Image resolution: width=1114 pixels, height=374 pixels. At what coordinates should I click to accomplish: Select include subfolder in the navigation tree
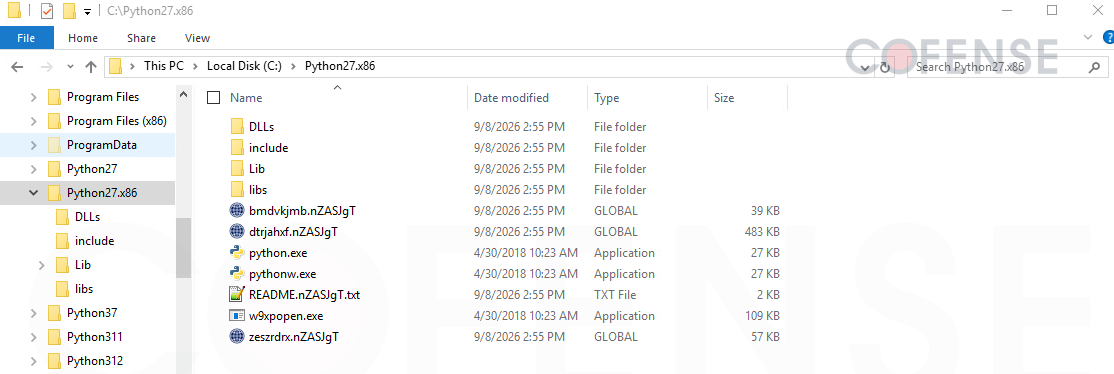coord(94,241)
